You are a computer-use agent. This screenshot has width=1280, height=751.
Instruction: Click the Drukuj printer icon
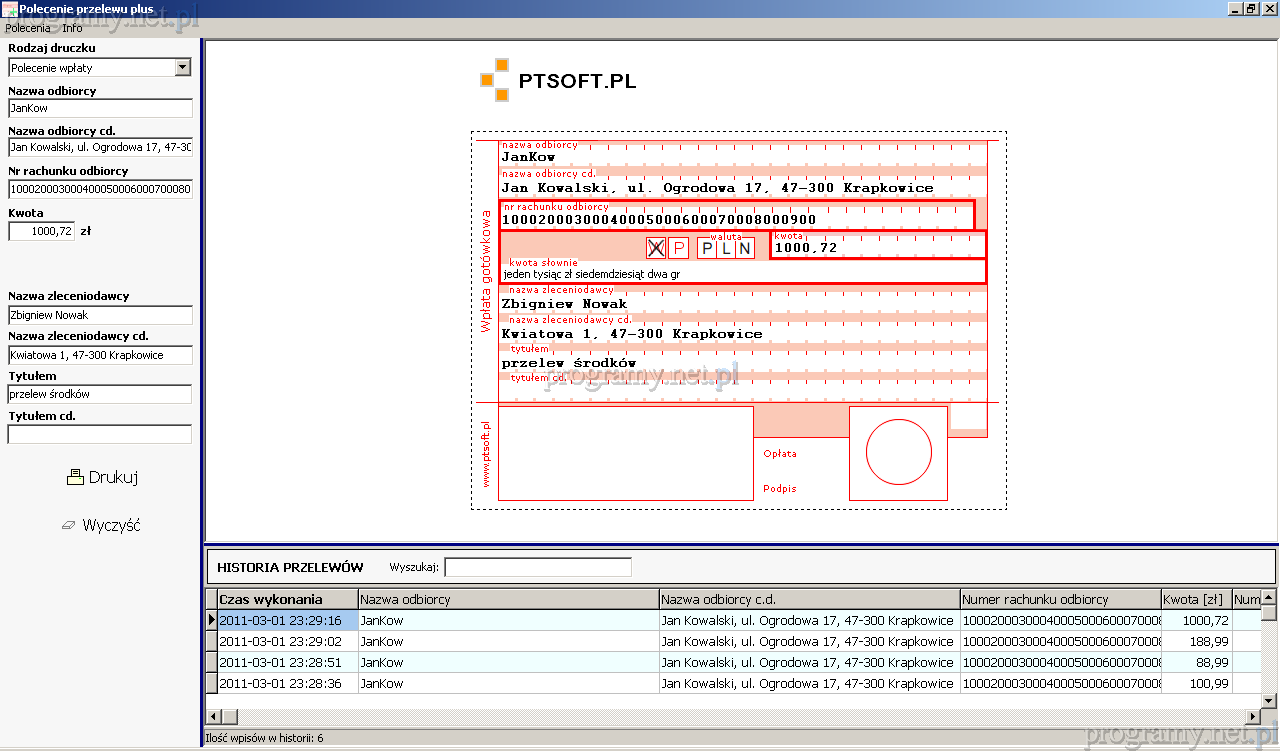75,478
